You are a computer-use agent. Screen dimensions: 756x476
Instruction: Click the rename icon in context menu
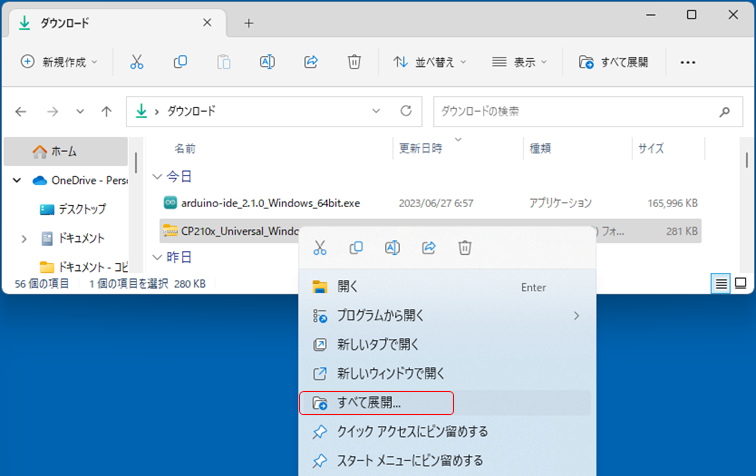(393, 247)
